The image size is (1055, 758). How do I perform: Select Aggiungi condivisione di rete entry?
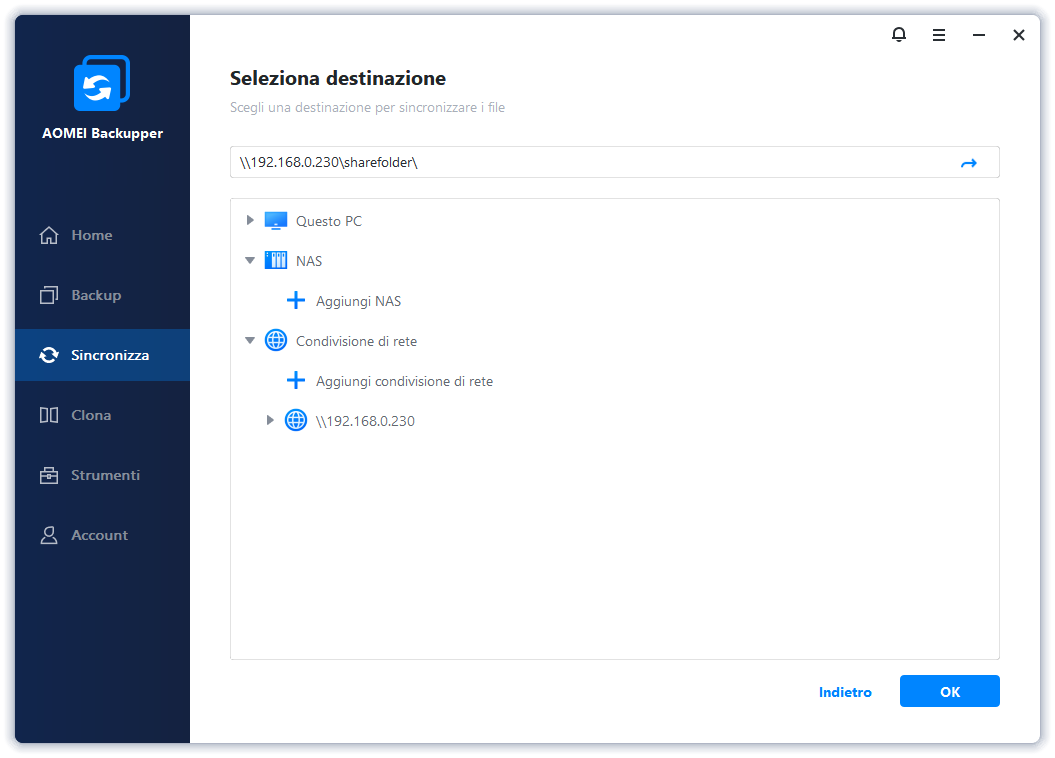[404, 381]
